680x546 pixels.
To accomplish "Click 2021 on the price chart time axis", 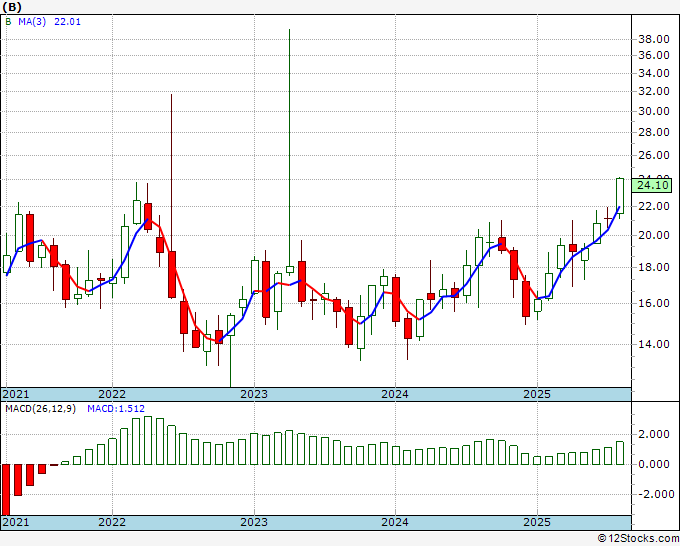I will [16, 394].
